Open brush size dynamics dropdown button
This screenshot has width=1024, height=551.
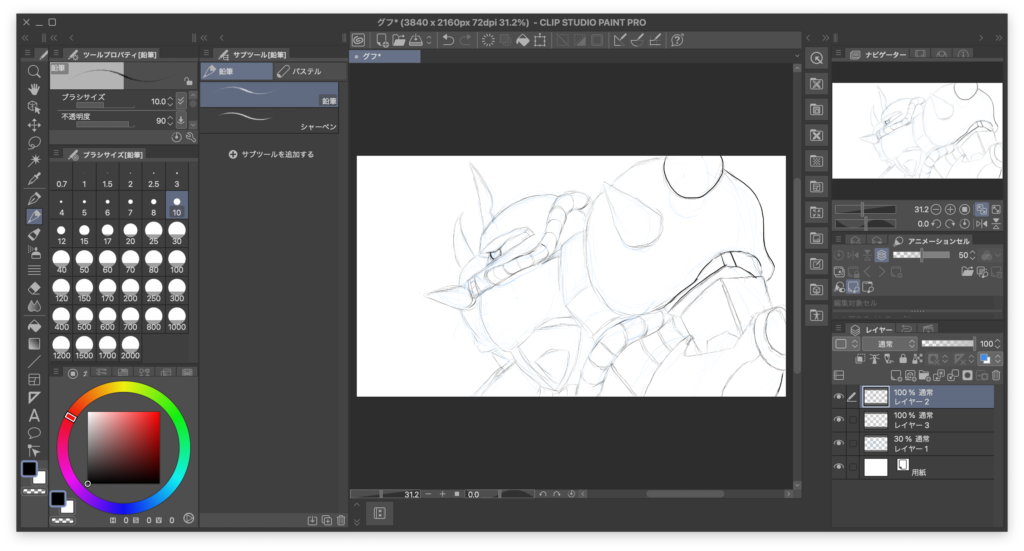coord(180,101)
